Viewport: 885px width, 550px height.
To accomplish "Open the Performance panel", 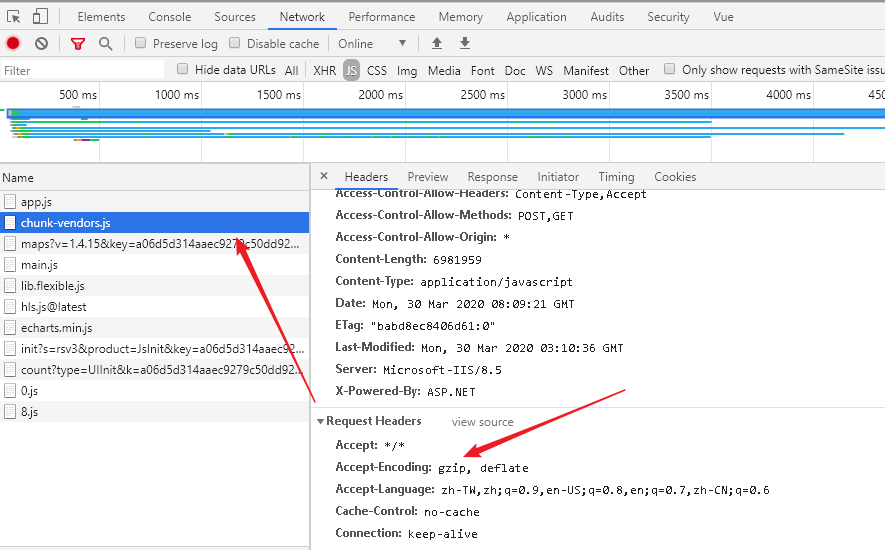I will [382, 17].
